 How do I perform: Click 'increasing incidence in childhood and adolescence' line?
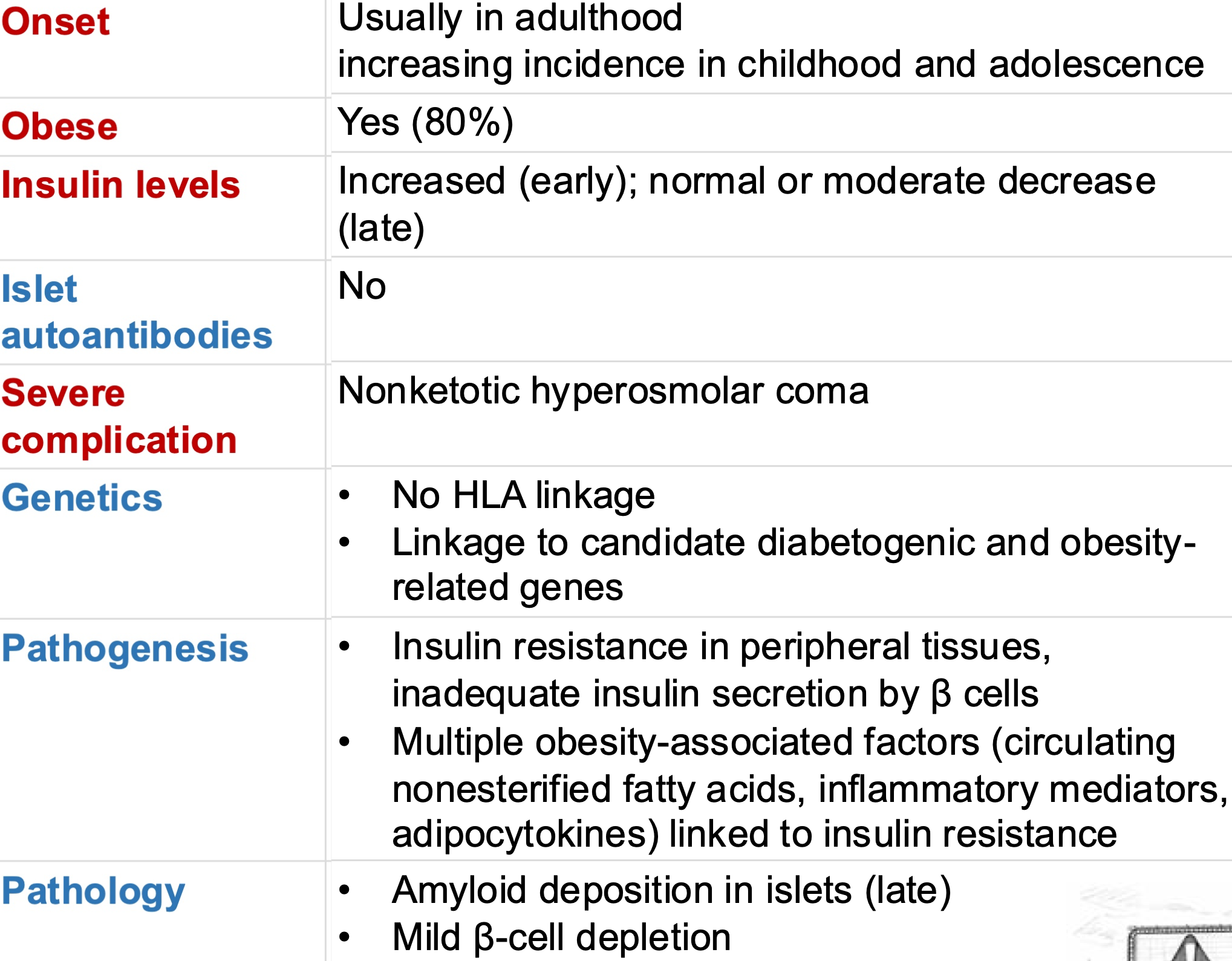click(771, 65)
